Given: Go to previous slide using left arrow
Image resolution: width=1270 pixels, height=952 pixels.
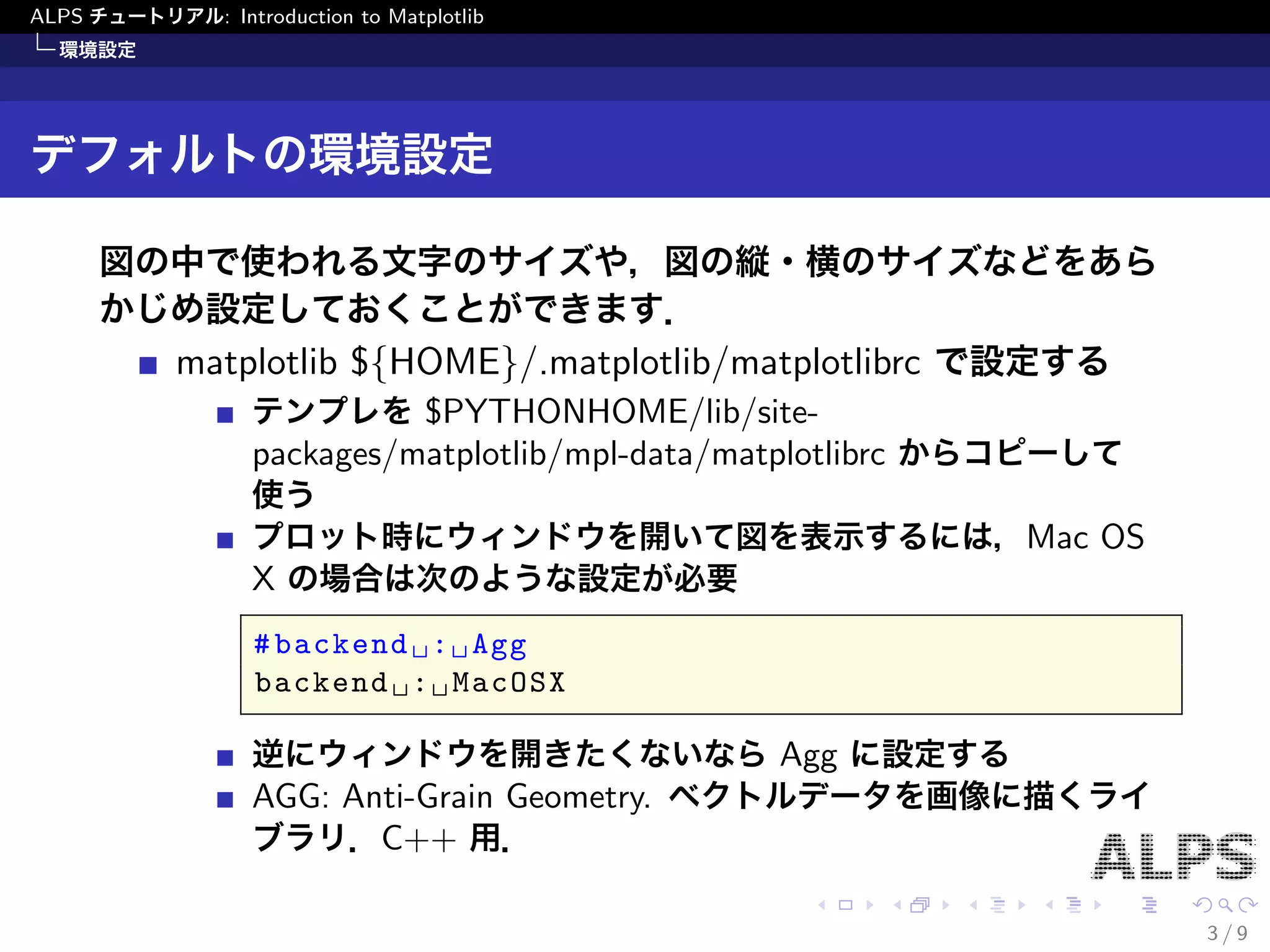Looking at the screenshot, I should click(822, 905).
